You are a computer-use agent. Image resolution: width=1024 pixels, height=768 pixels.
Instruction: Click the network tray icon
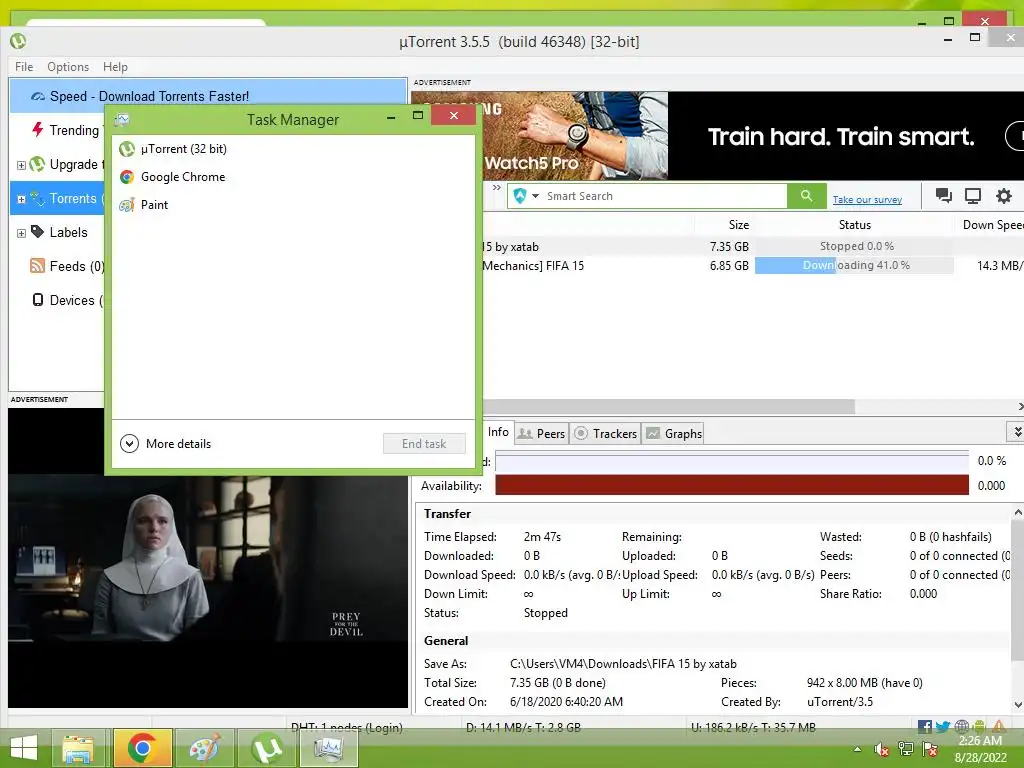pyautogui.click(x=906, y=750)
